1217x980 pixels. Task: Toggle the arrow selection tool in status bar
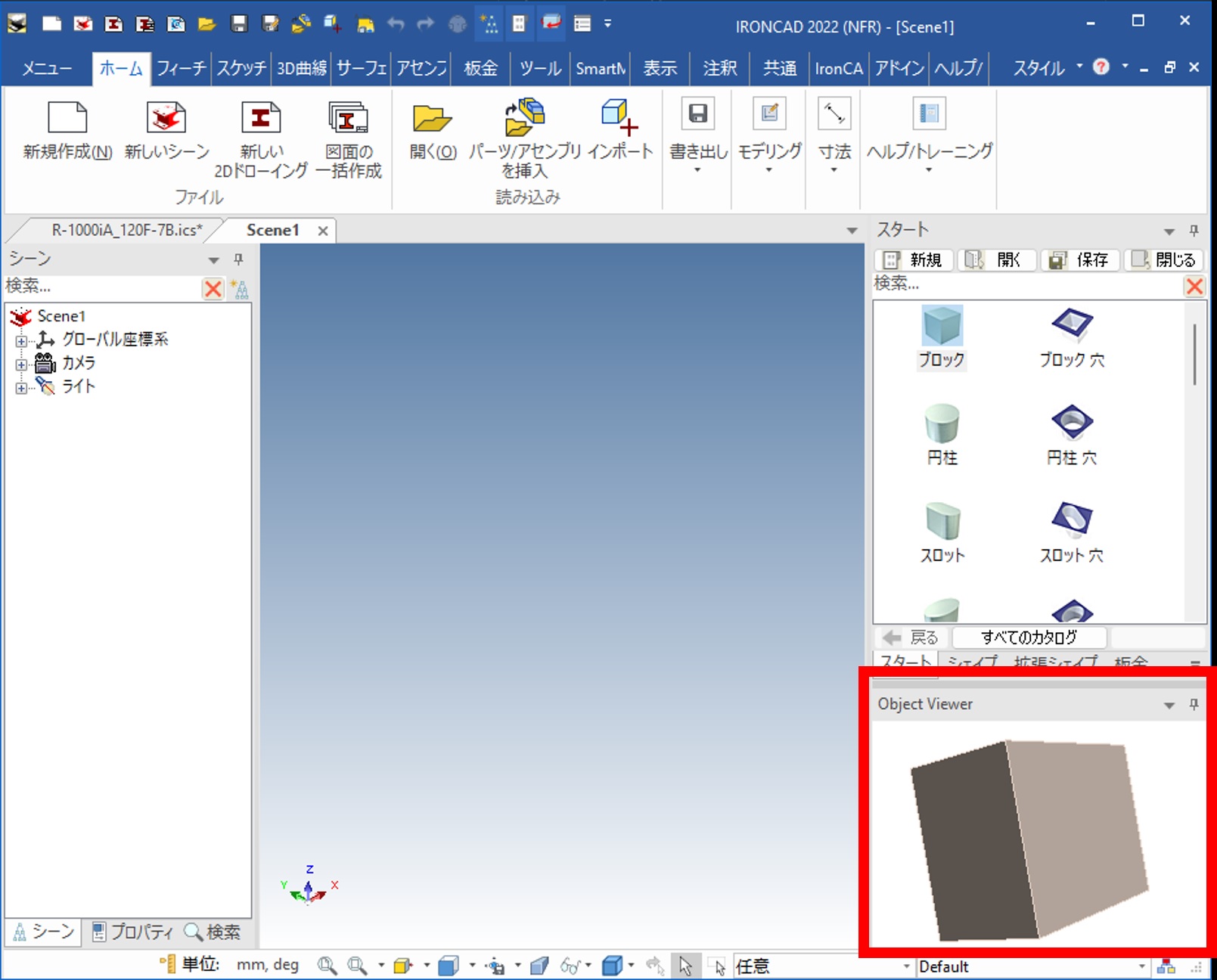pyautogui.click(x=685, y=966)
